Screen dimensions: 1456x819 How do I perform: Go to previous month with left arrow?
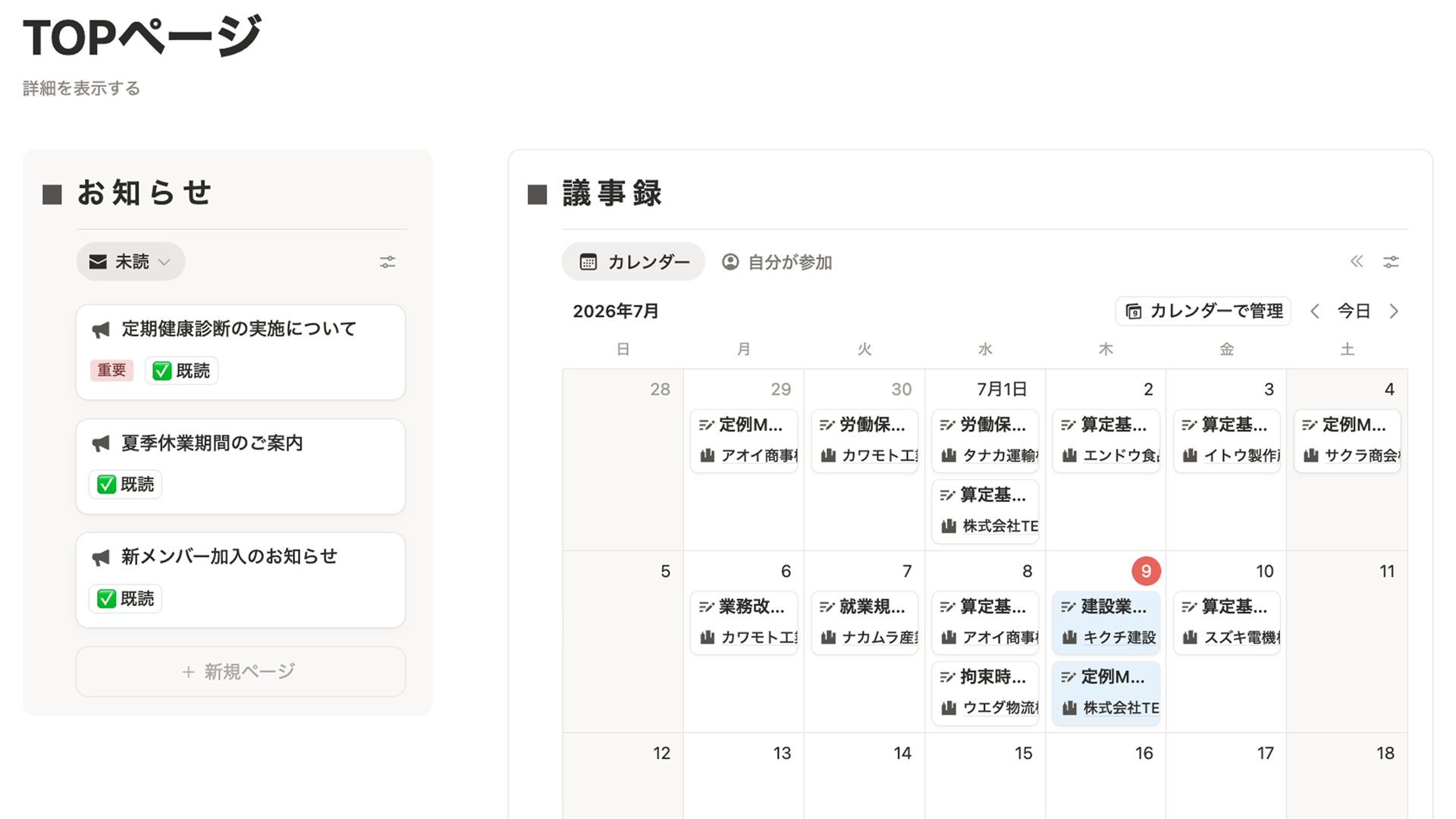[1315, 311]
